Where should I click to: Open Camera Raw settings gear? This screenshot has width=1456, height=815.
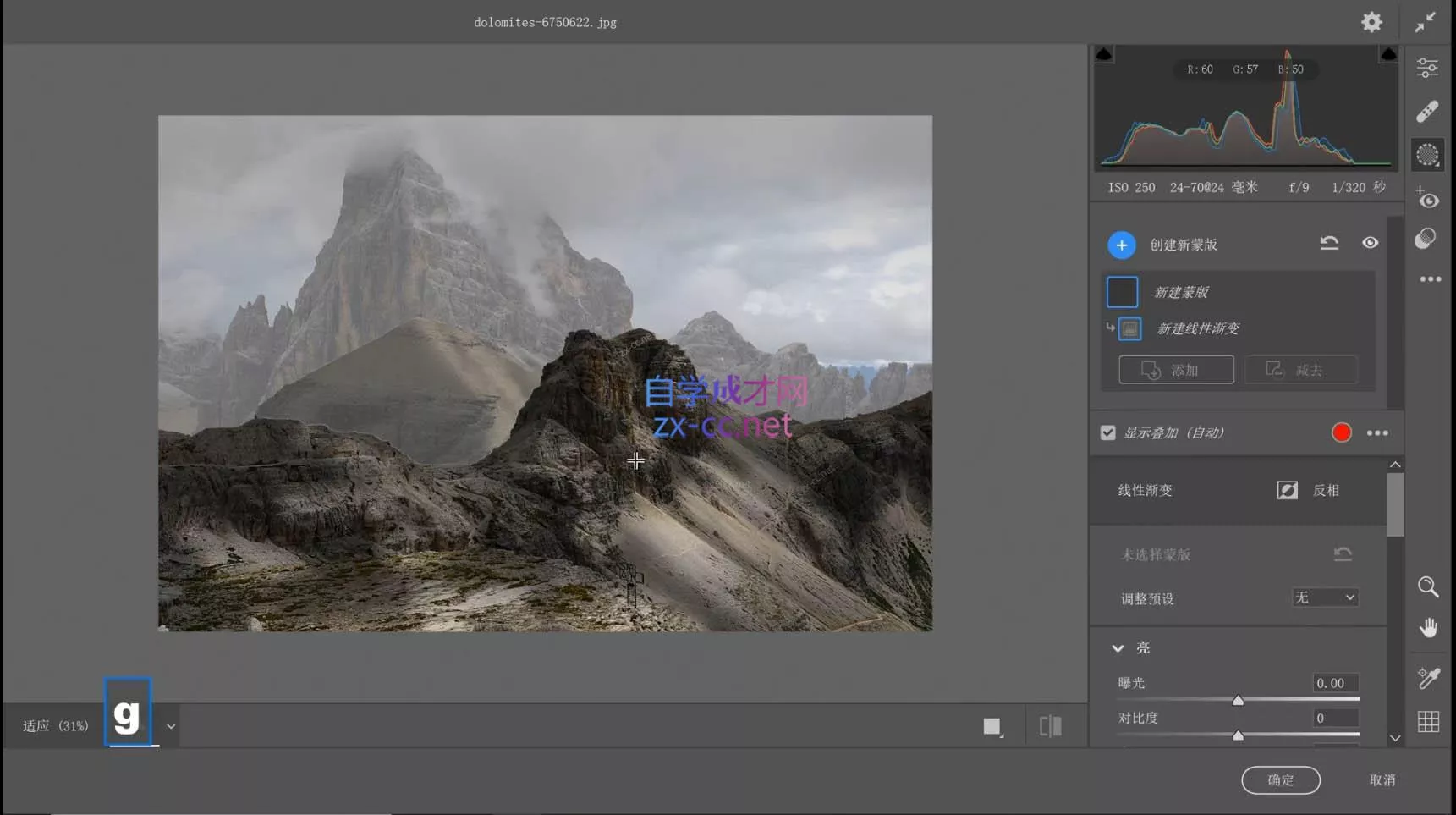(1371, 22)
